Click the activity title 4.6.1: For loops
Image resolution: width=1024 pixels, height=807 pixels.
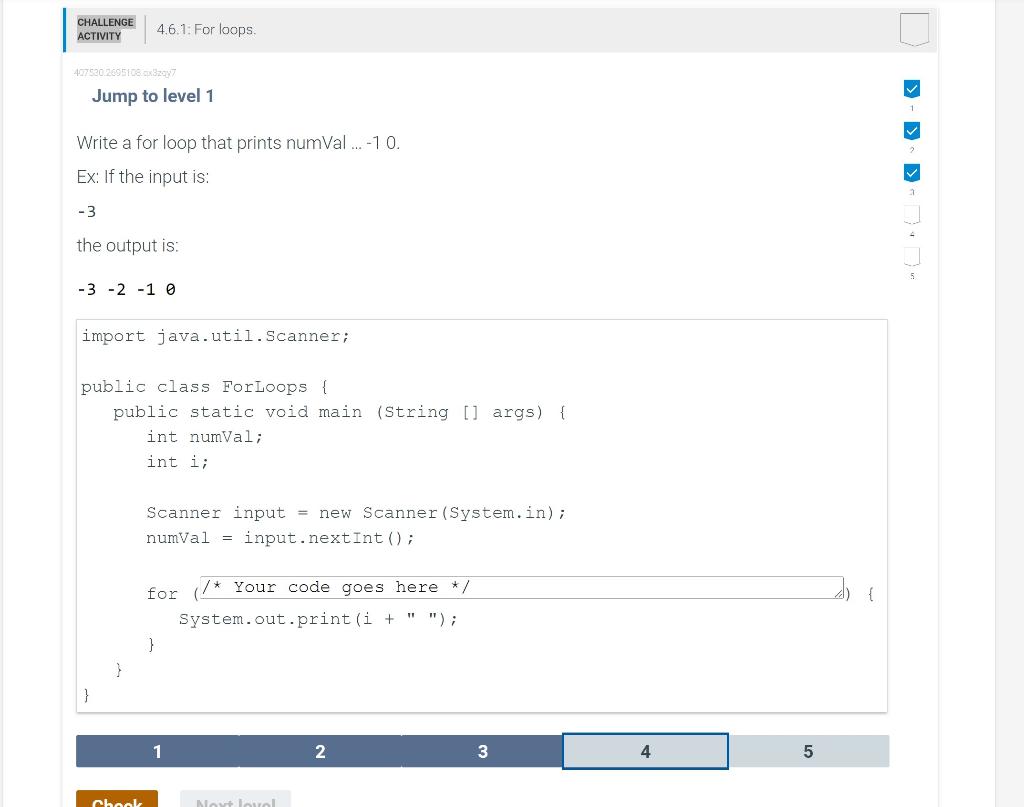207,29
